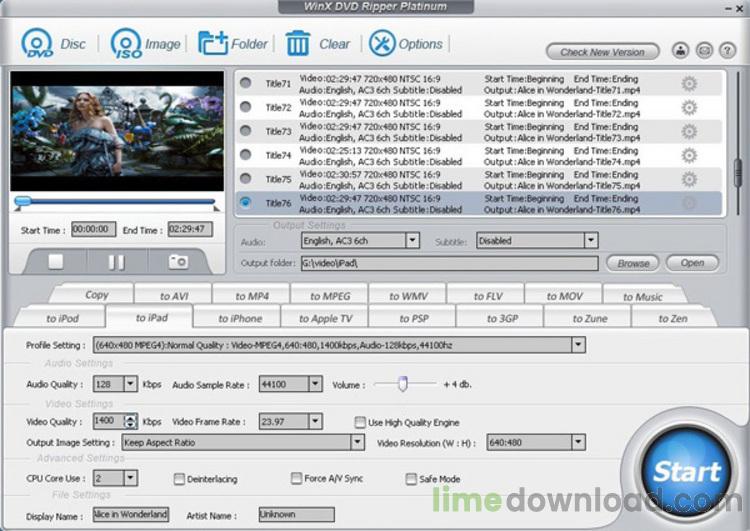
Task: Open the Audio Sample Rate dropdown
Action: (x=315, y=384)
